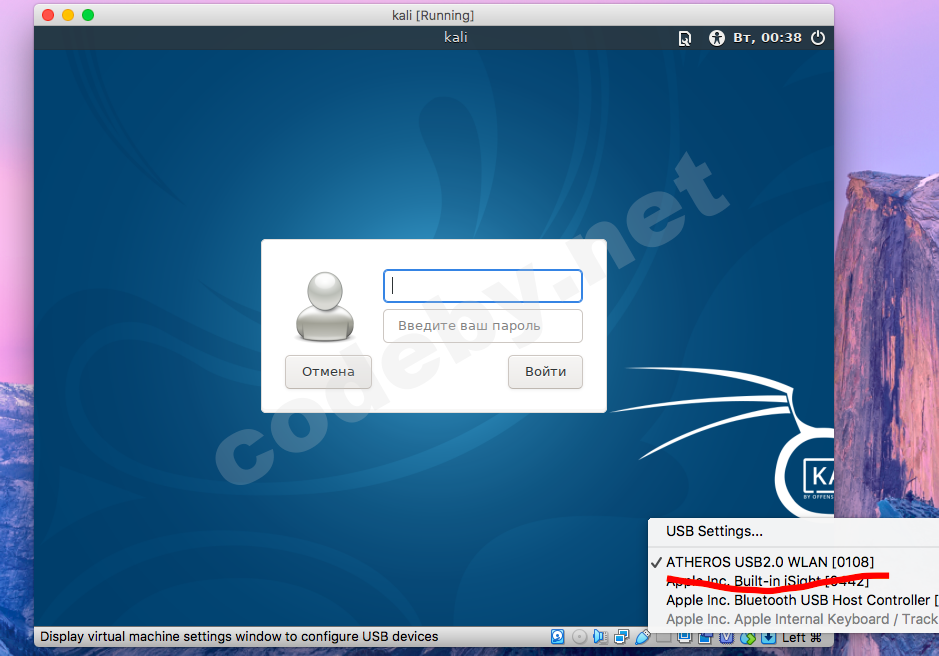This screenshot has width=939, height=656.
Task: Focus the username input field
Action: point(483,286)
